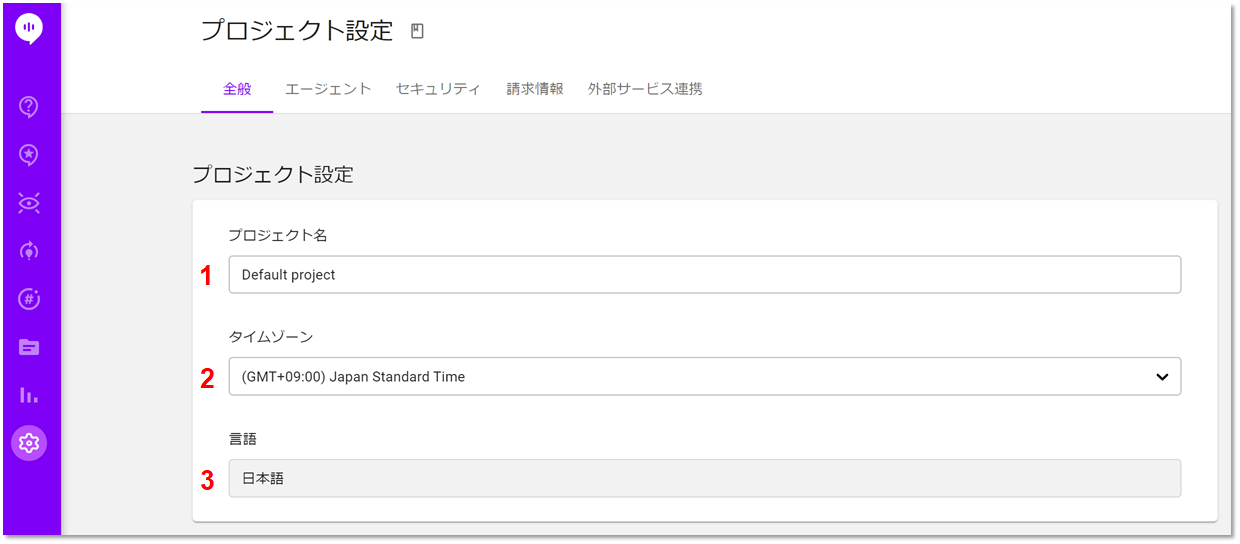Expand the timezone dropdown chevron arrow
This screenshot has height=544, width=1240.
(x=1162, y=377)
